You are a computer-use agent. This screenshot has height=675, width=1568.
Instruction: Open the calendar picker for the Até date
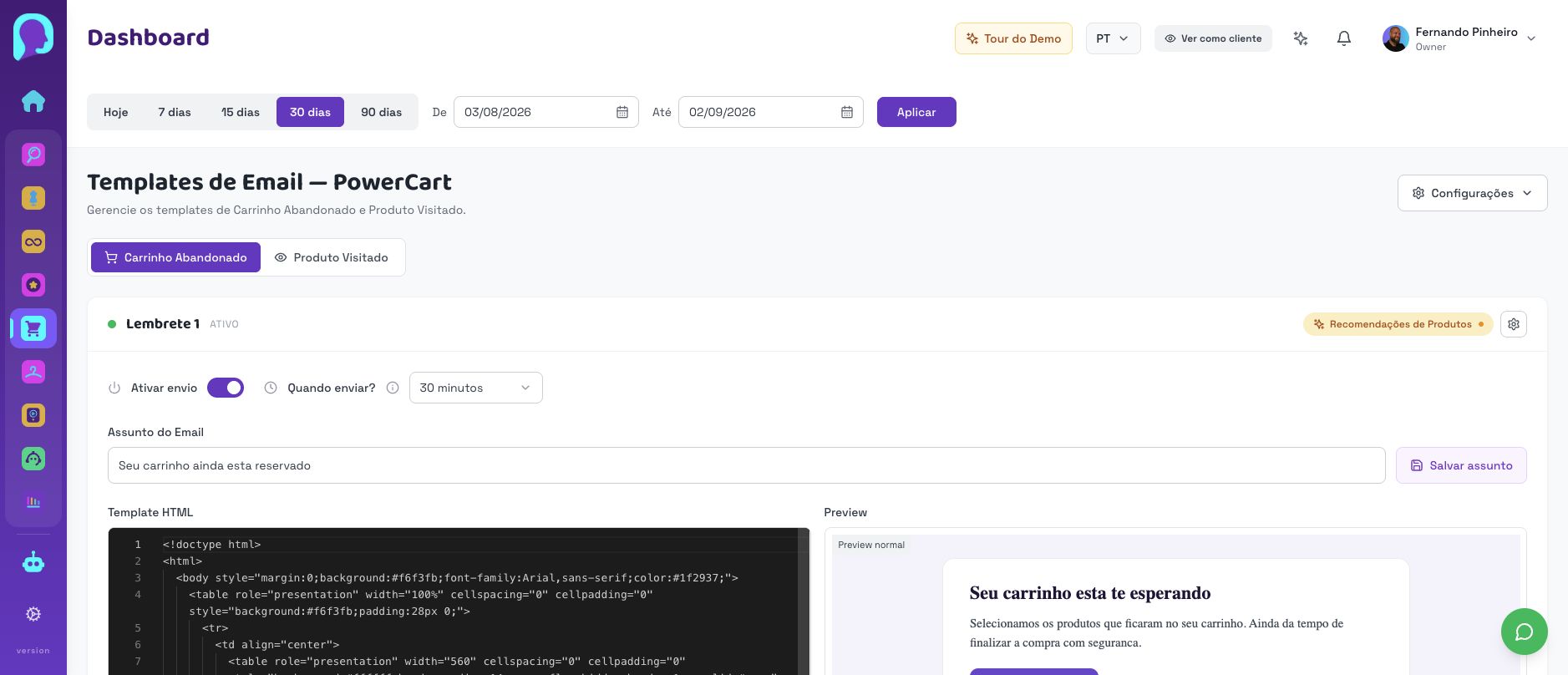[847, 112]
